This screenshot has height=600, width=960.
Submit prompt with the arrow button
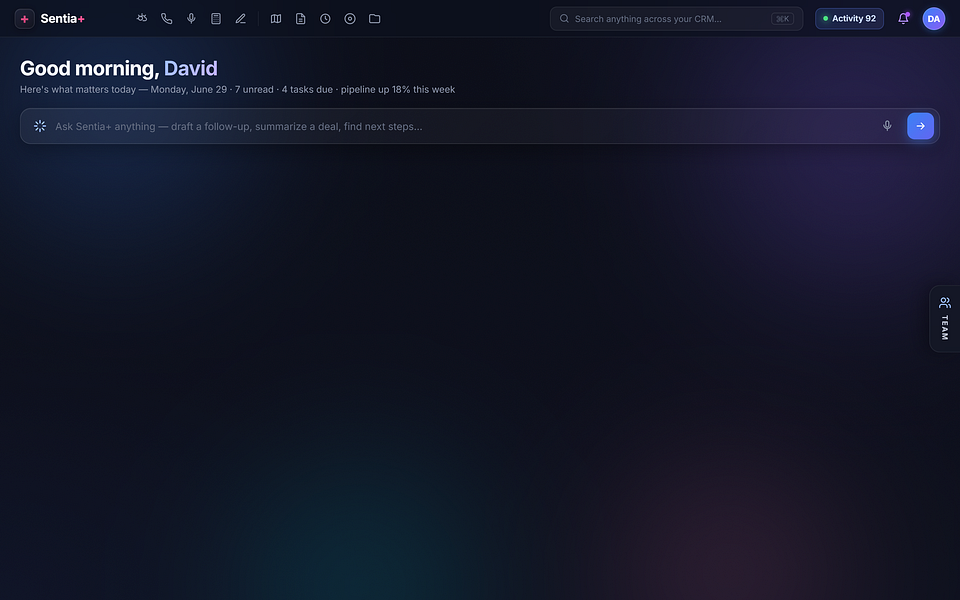click(920, 126)
